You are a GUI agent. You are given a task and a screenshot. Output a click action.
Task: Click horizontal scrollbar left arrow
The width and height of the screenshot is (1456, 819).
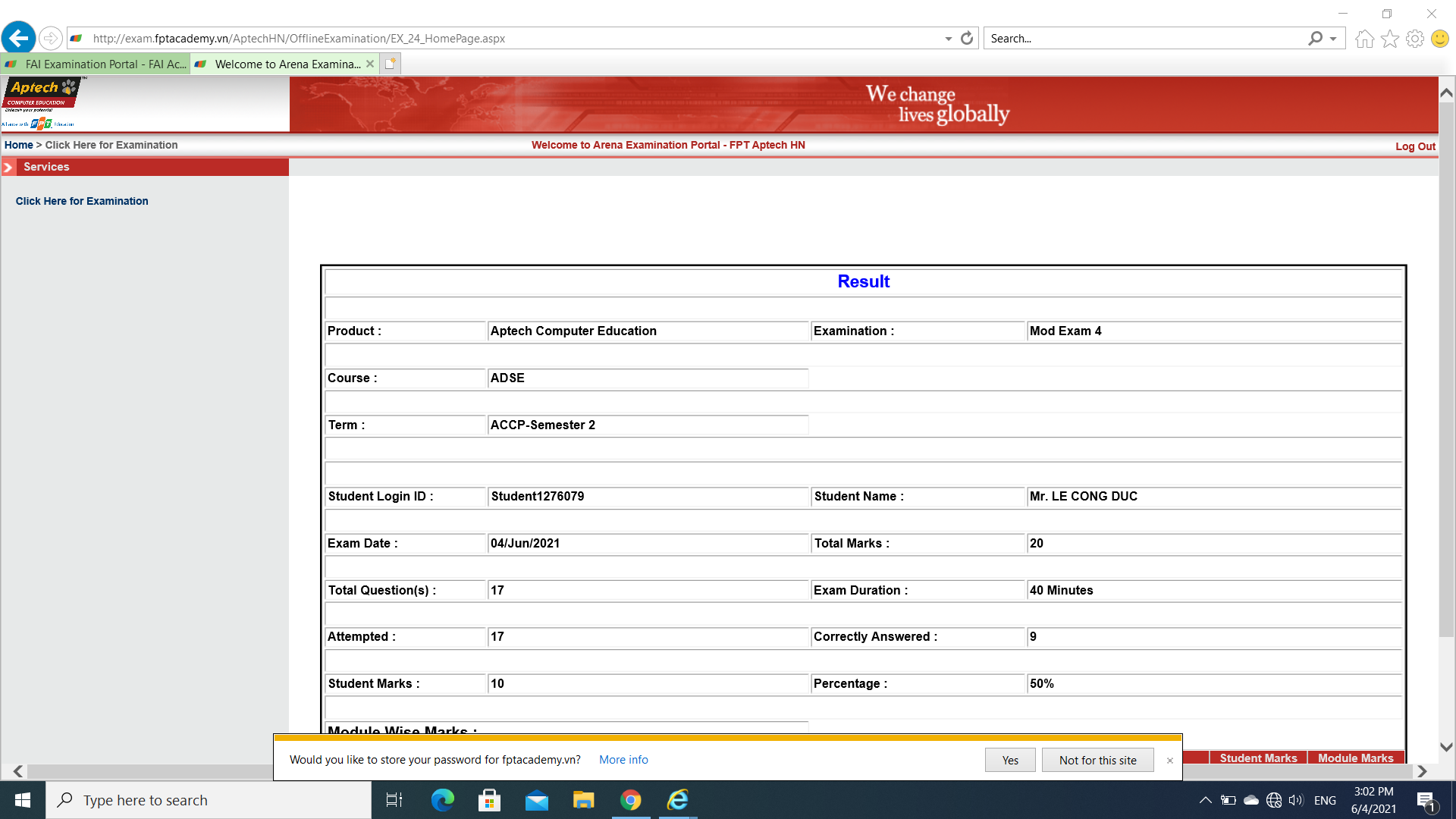coord(17,771)
